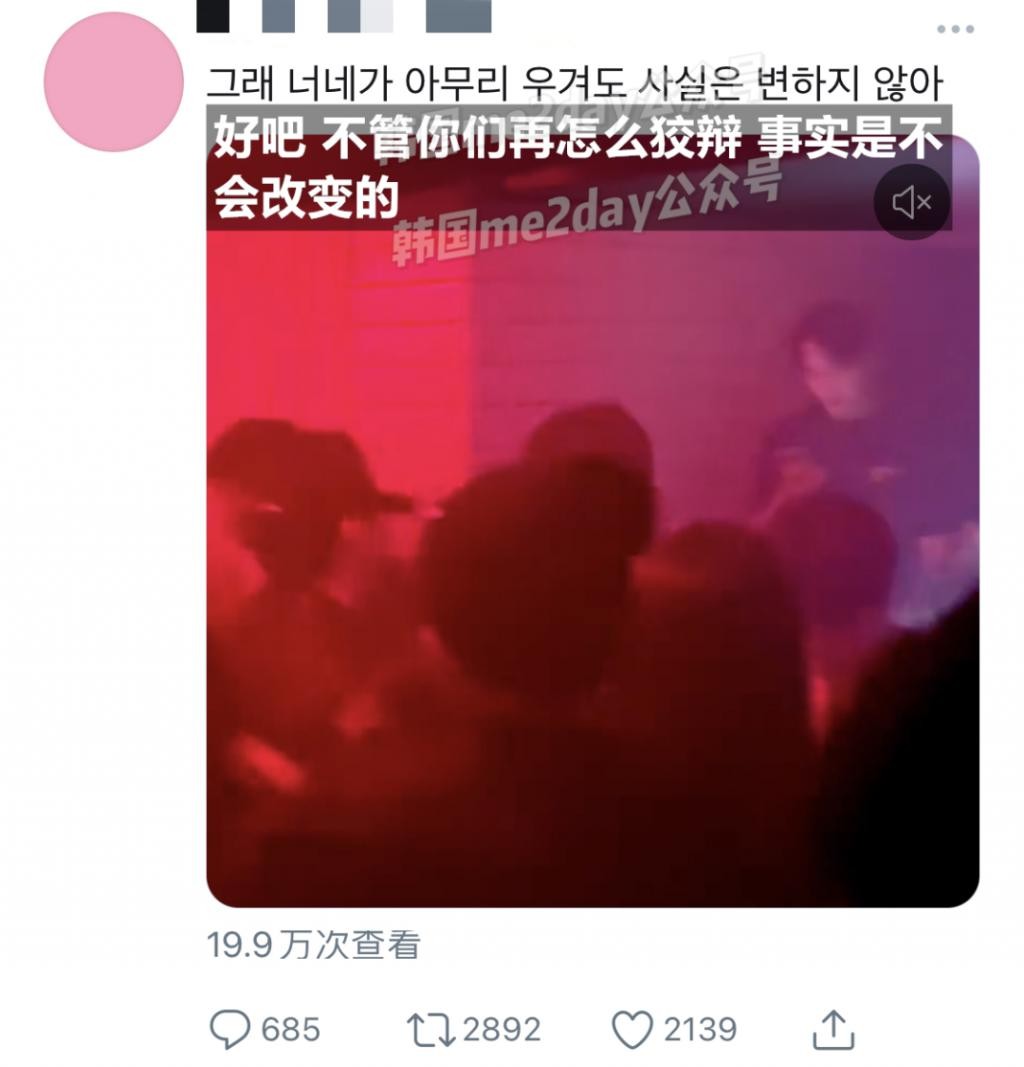Click the widest gray censored name block
Viewport: 1024px width, 1067px height.
459,16
